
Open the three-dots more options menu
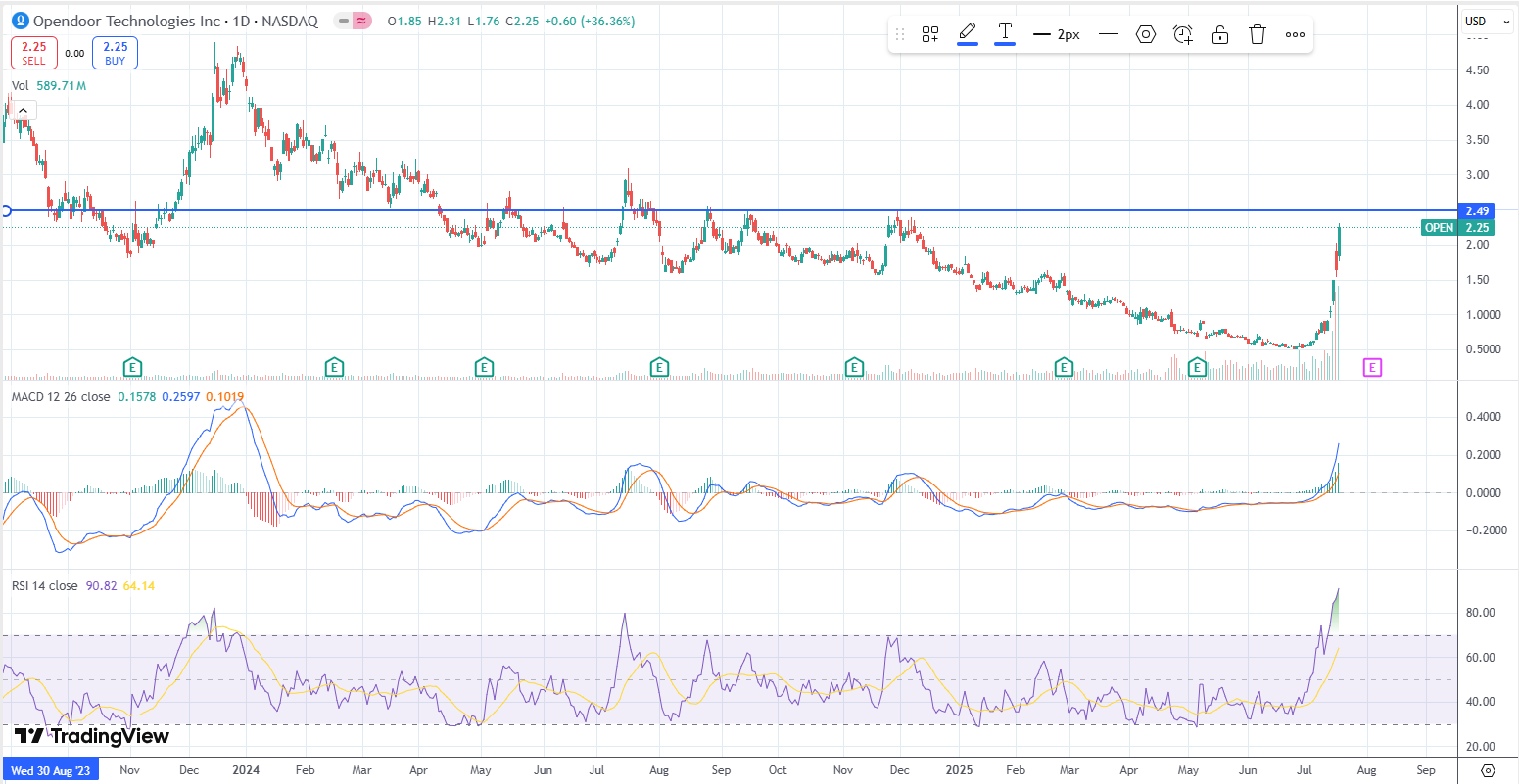coord(1295,35)
